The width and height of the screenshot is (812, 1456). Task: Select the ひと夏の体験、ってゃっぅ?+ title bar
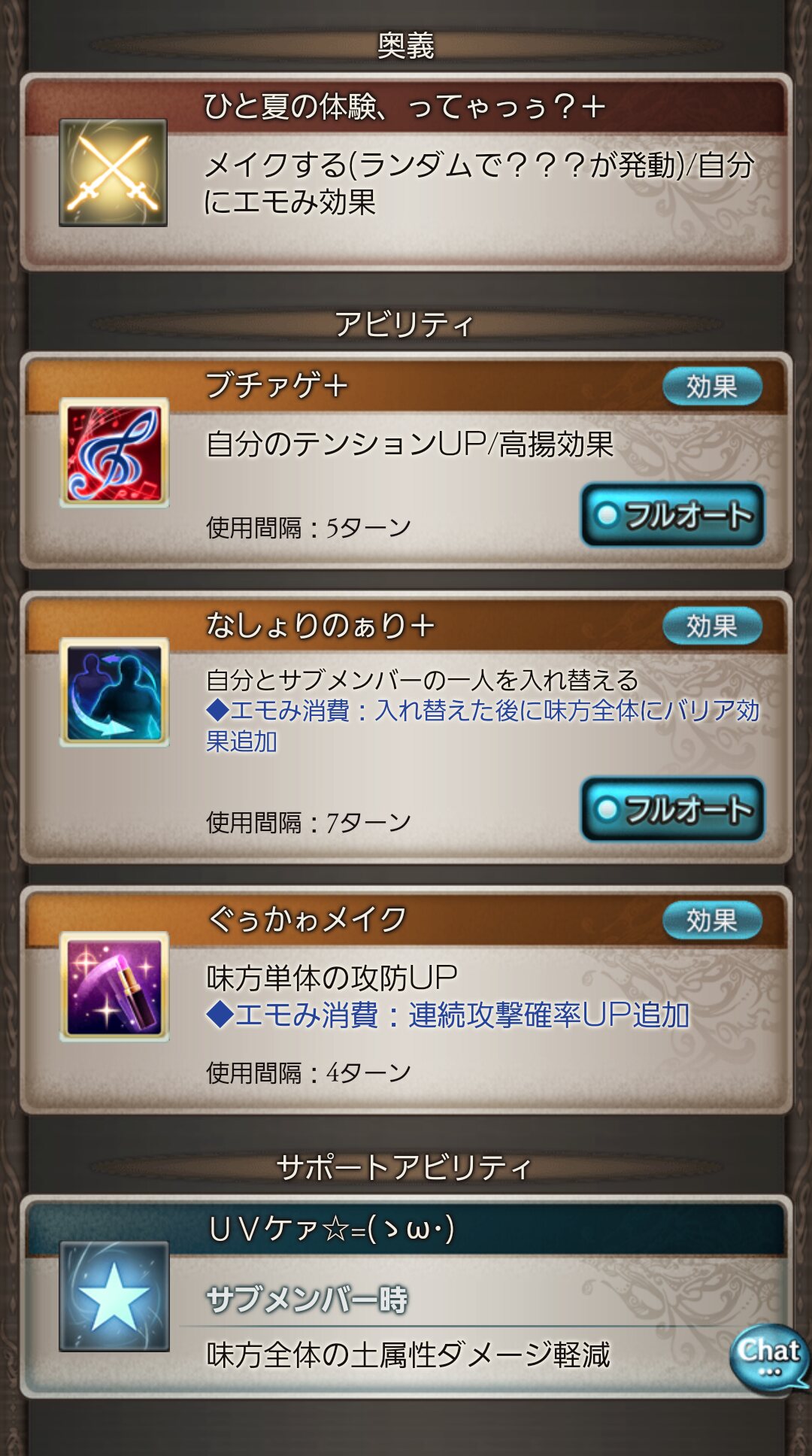406,107
